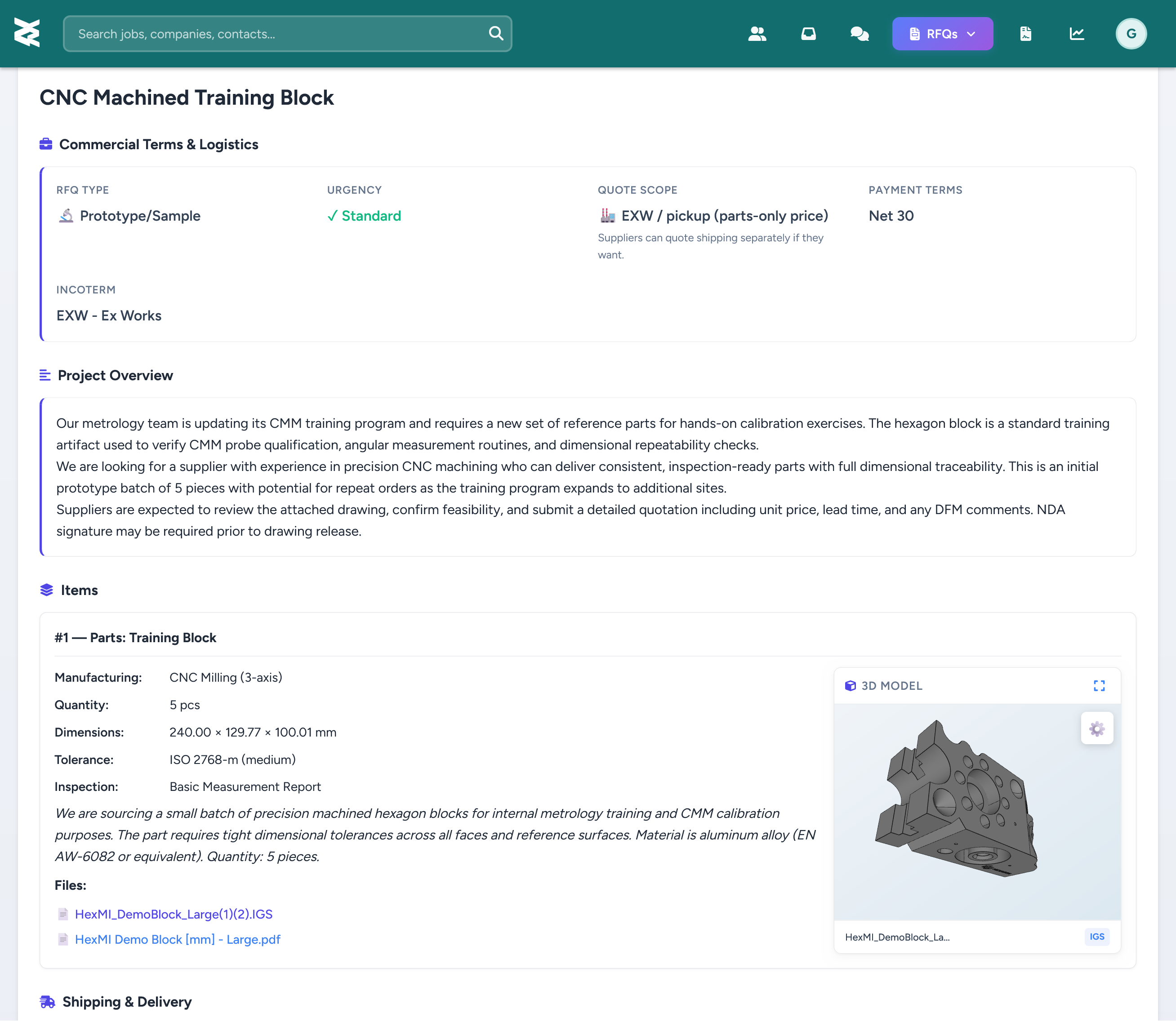Open the contacts people icon

click(757, 34)
